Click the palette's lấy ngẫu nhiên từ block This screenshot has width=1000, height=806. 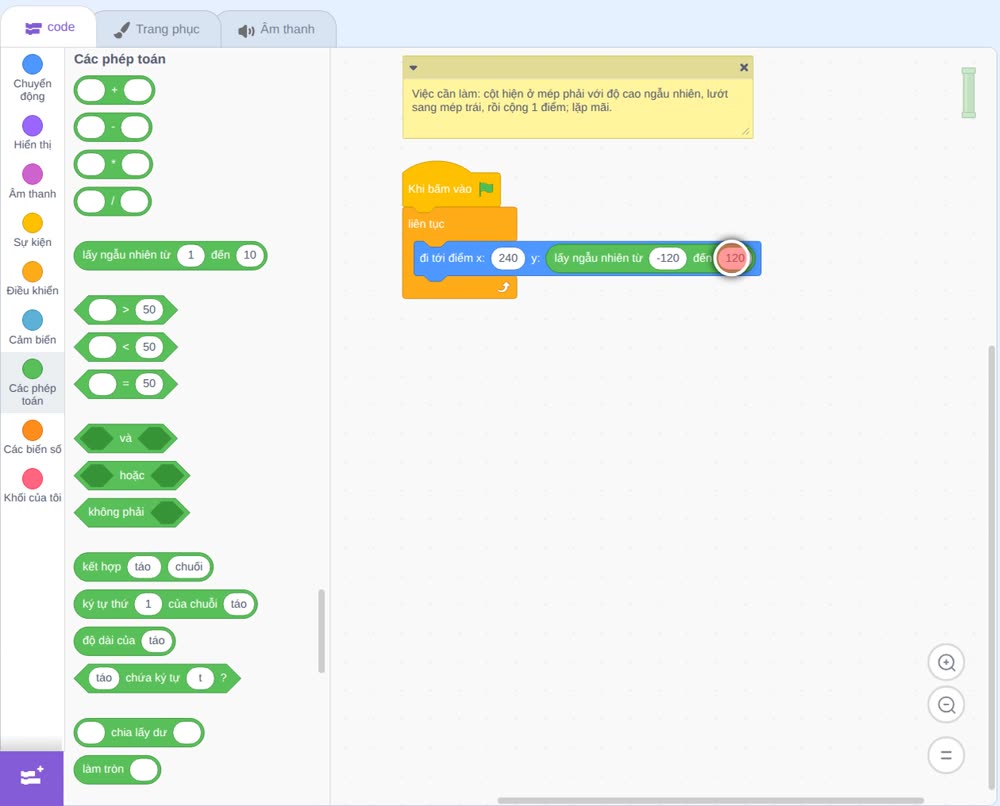170,255
